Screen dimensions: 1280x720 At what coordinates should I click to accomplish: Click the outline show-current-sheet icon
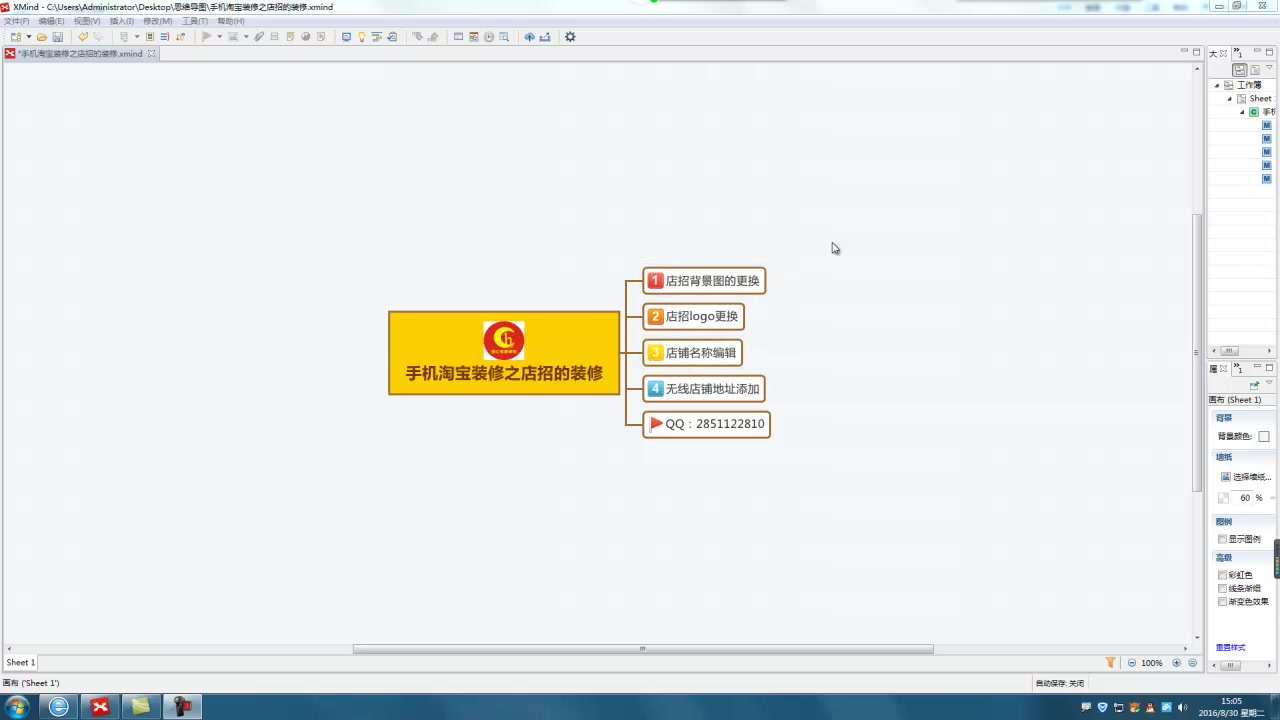click(x=1255, y=70)
